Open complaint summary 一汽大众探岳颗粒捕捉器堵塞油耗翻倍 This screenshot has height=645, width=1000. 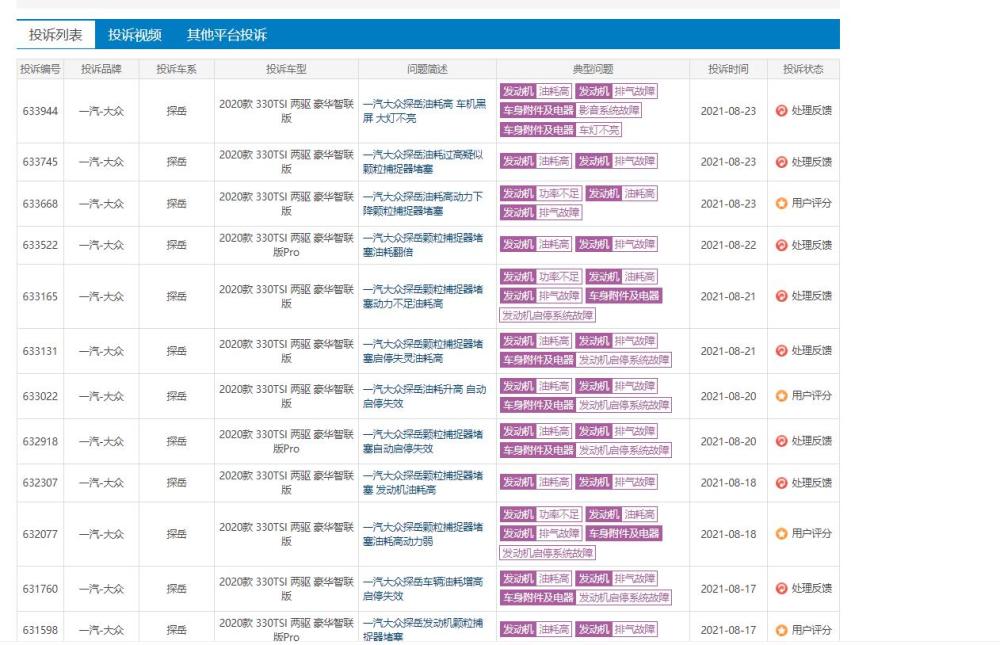[x=423, y=245]
